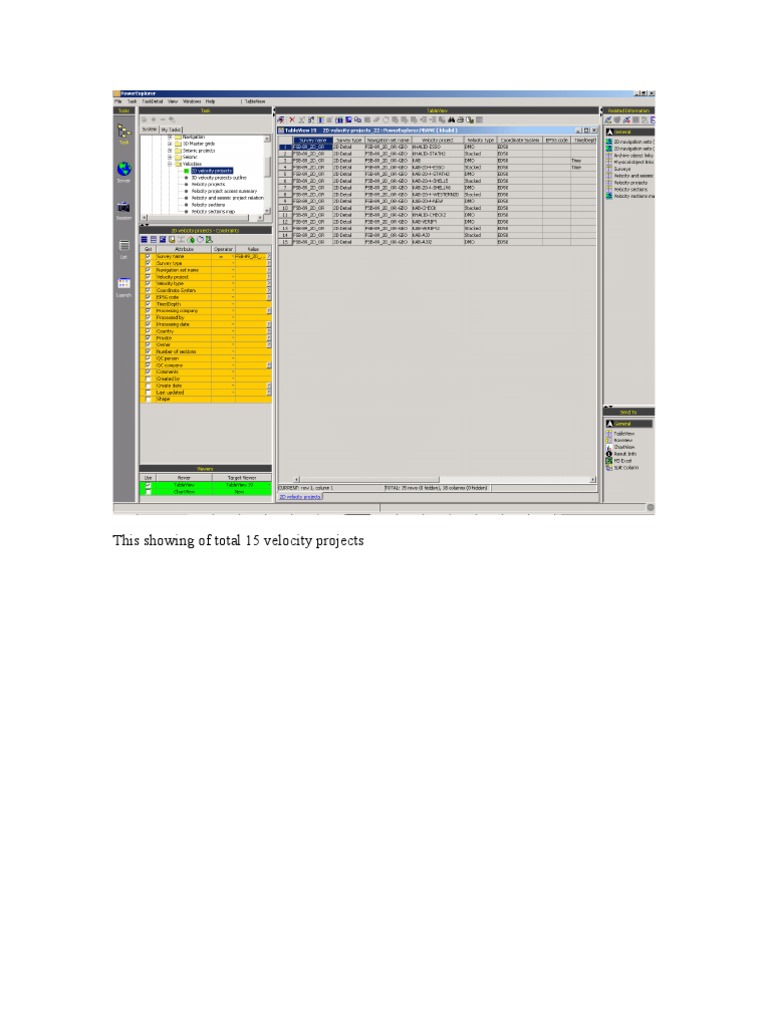Select Split Column in Send to panel
Image resolution: width=768 pixels, height=1024 pixels.
pos(626,468)
